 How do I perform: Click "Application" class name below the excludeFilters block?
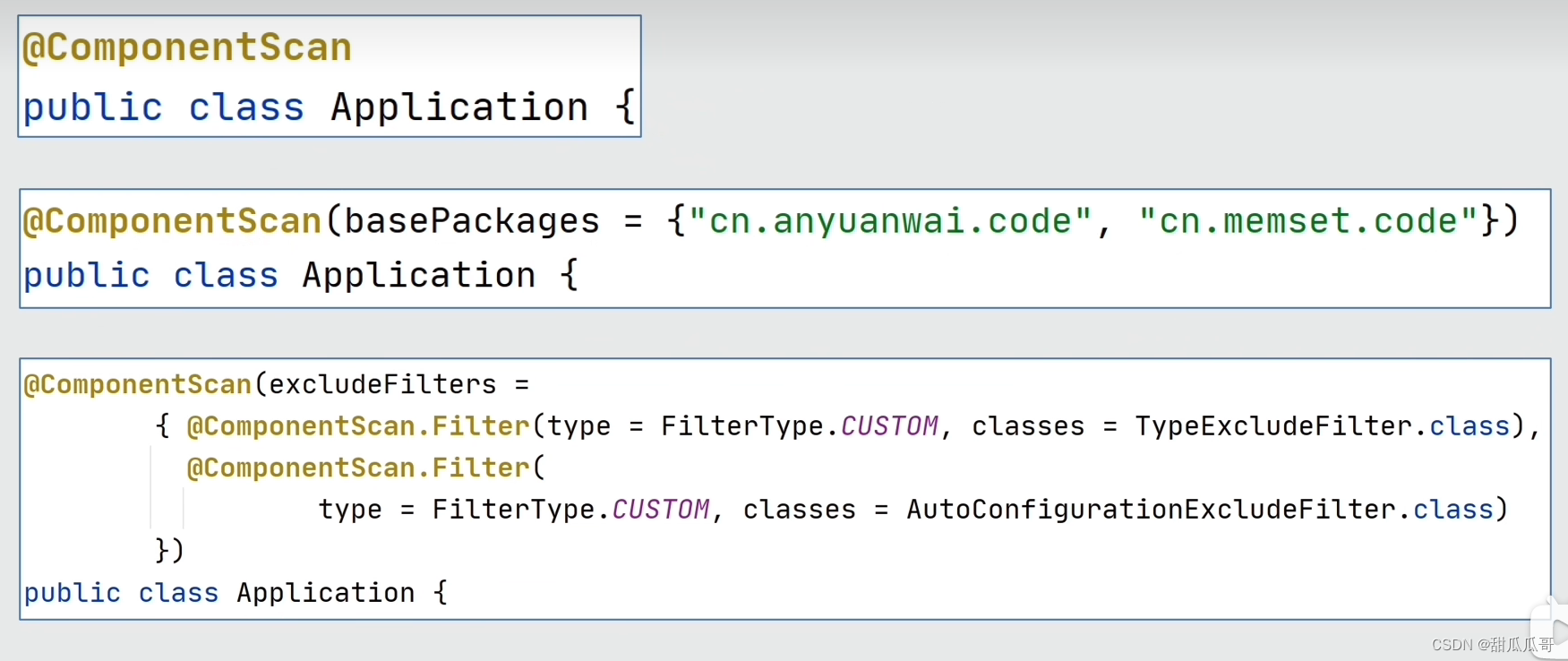pos(326,593)
